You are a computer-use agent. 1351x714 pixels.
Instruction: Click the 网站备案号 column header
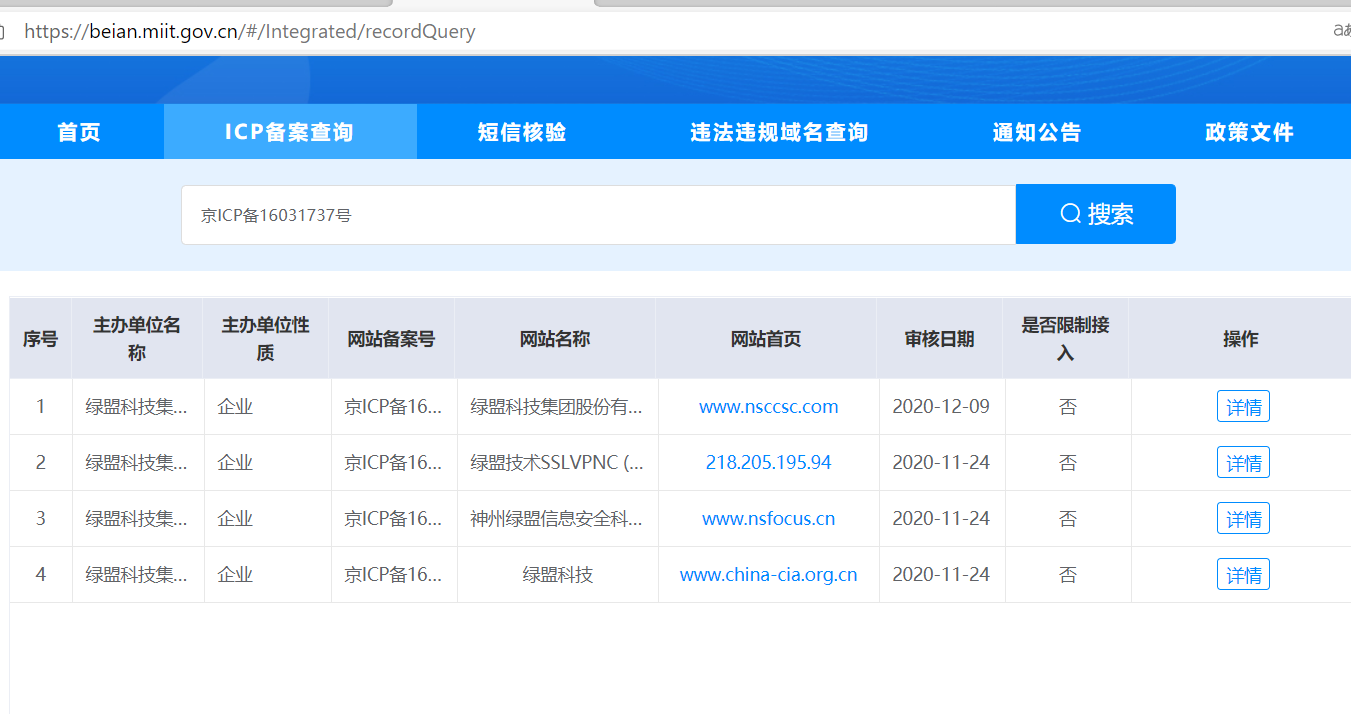point(392,339)
